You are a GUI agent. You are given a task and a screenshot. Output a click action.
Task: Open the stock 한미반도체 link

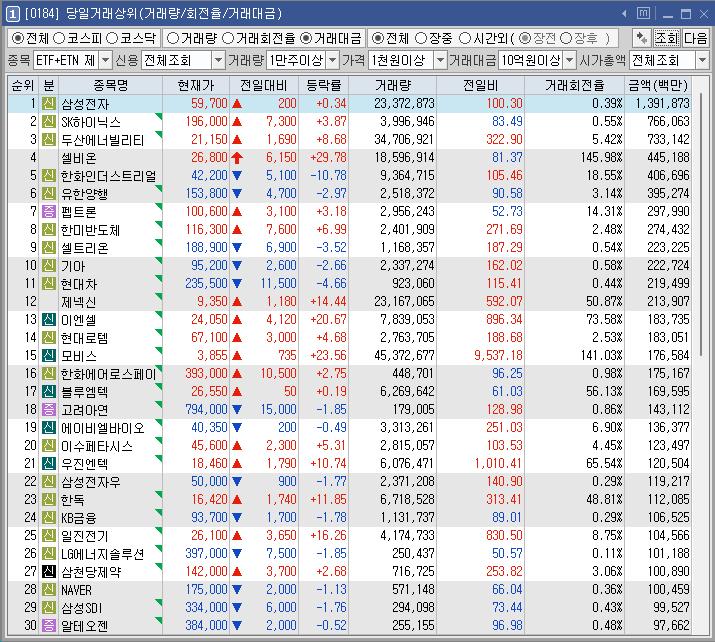pos(91,230)
